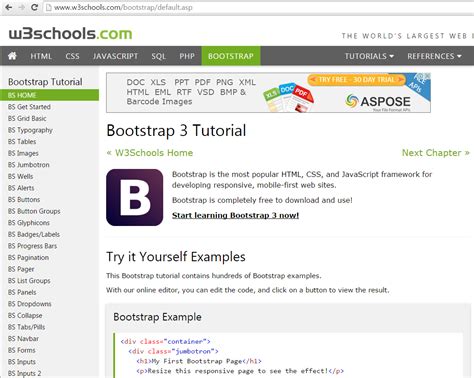Click the w3schools.com logo

click(70, 34)
